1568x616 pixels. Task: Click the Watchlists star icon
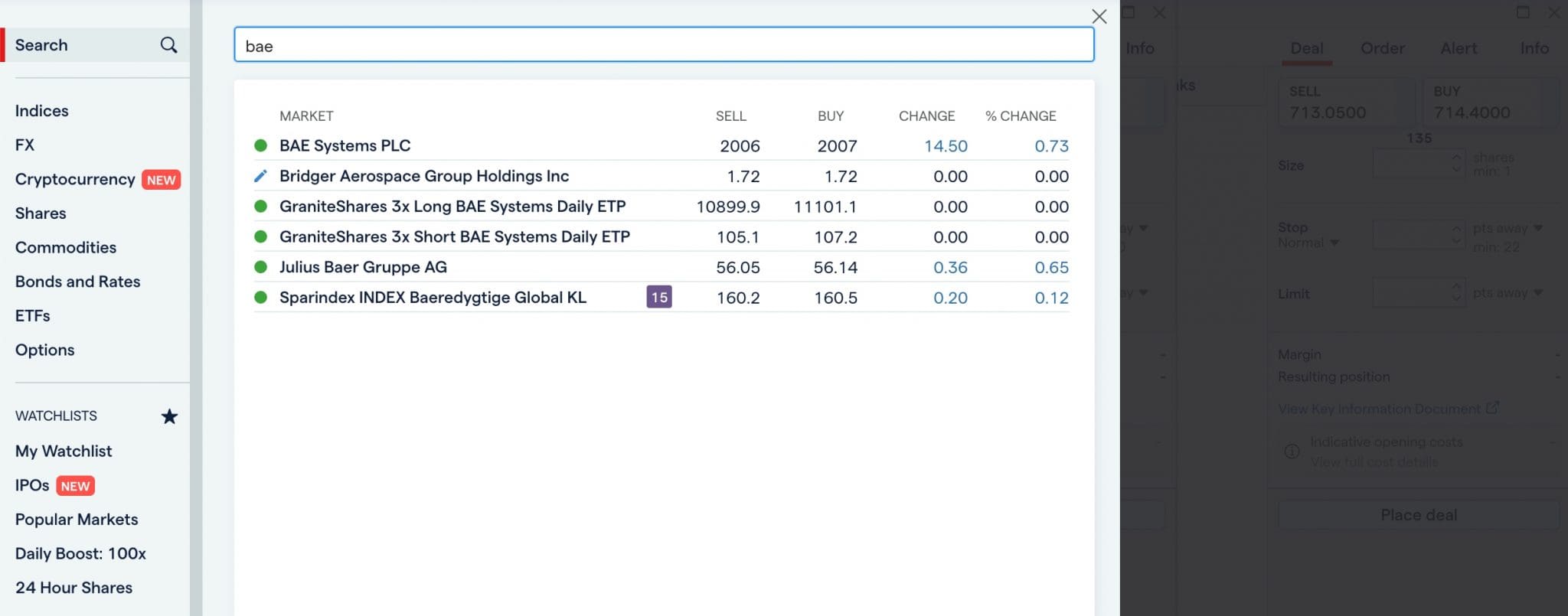pos(169,416)
